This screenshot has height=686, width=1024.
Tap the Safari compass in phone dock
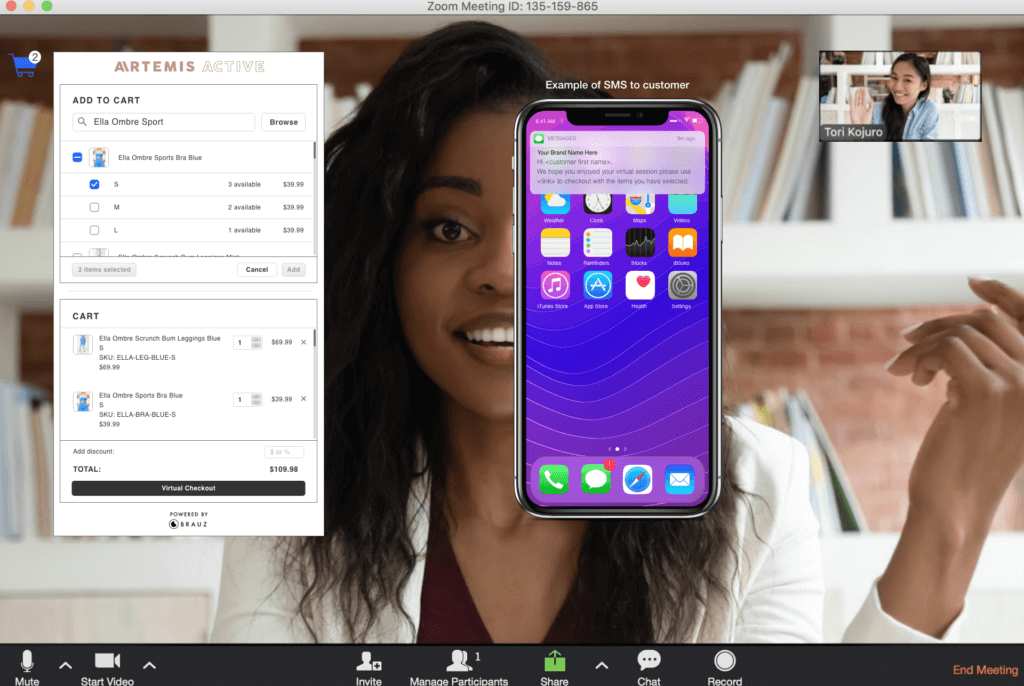click(x=637, y=480)
